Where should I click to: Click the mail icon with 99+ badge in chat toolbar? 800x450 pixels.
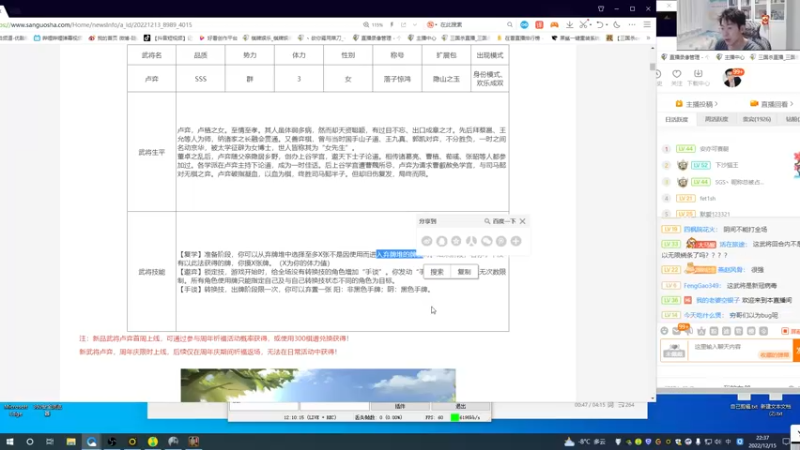pos(678,331)
